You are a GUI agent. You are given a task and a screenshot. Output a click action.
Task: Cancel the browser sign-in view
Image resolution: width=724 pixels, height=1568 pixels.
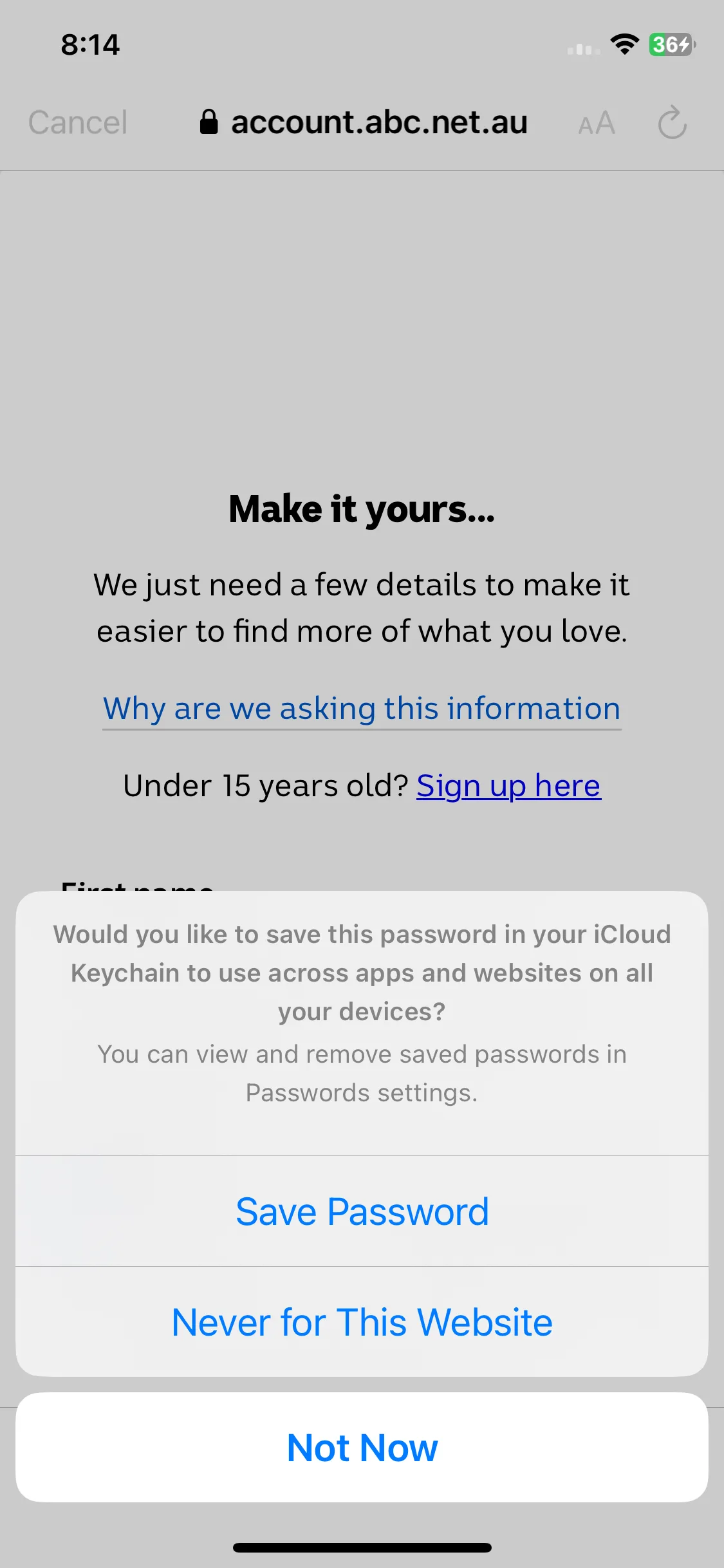(x=78, y=122)
